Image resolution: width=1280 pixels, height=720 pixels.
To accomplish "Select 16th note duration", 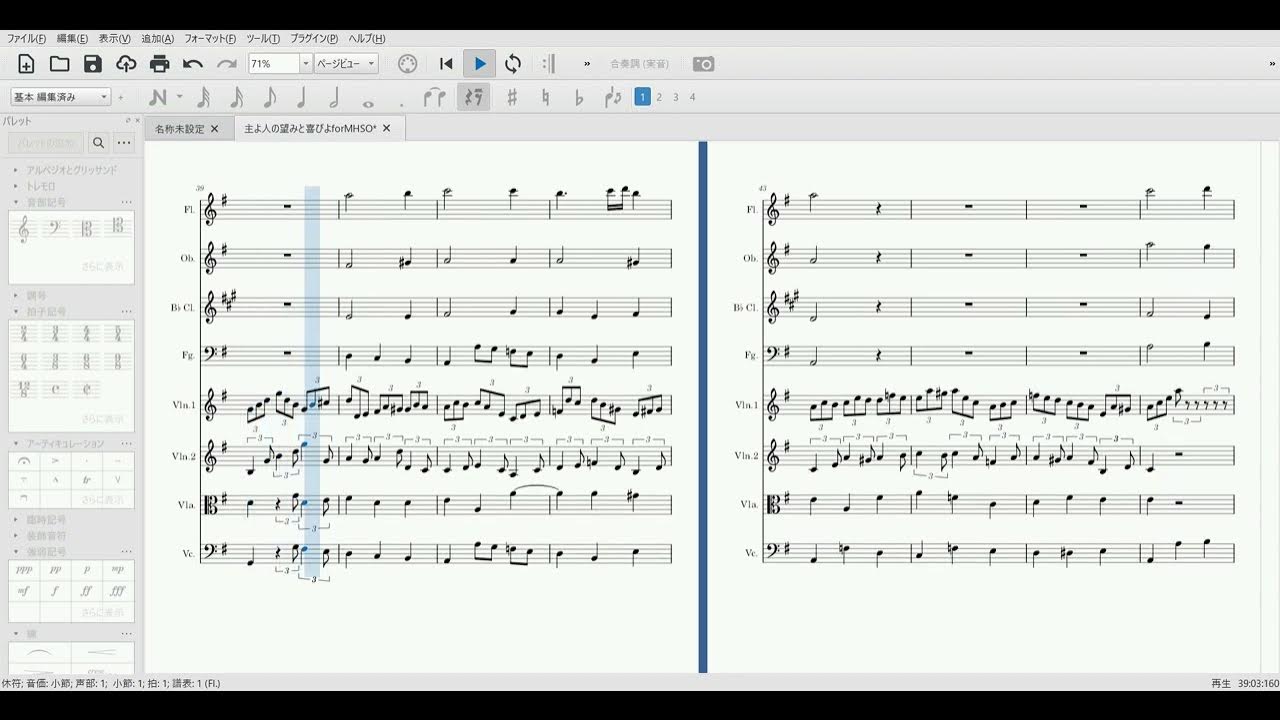I will [x=236, y=97].
